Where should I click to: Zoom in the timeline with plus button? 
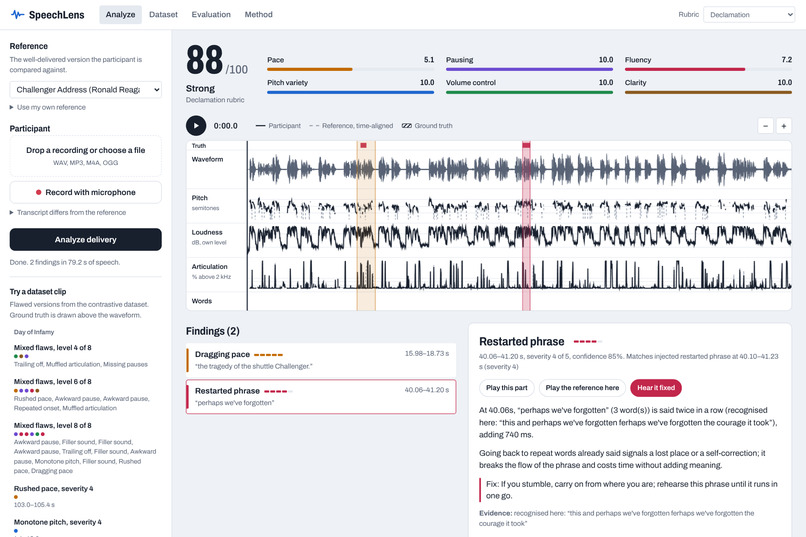click(783, 126)
